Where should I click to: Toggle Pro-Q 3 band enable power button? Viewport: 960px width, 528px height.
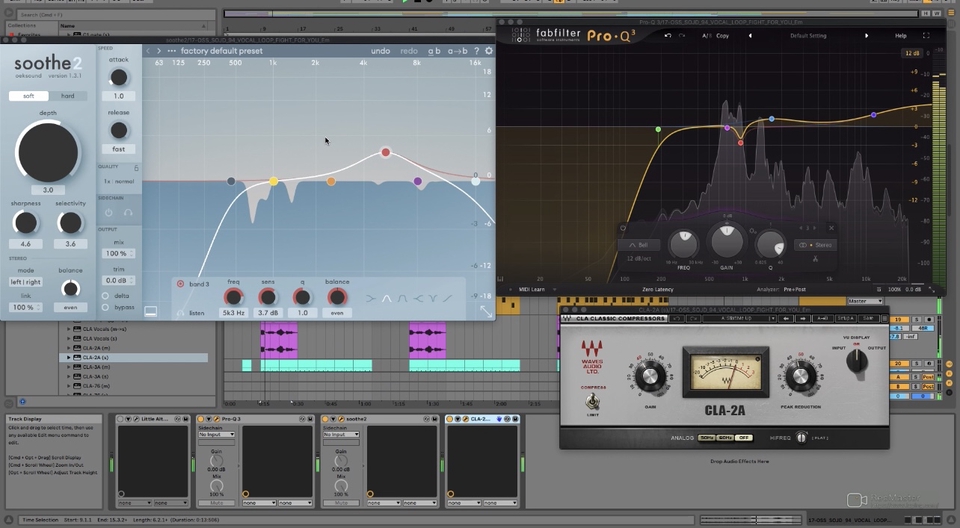[623, 228]
